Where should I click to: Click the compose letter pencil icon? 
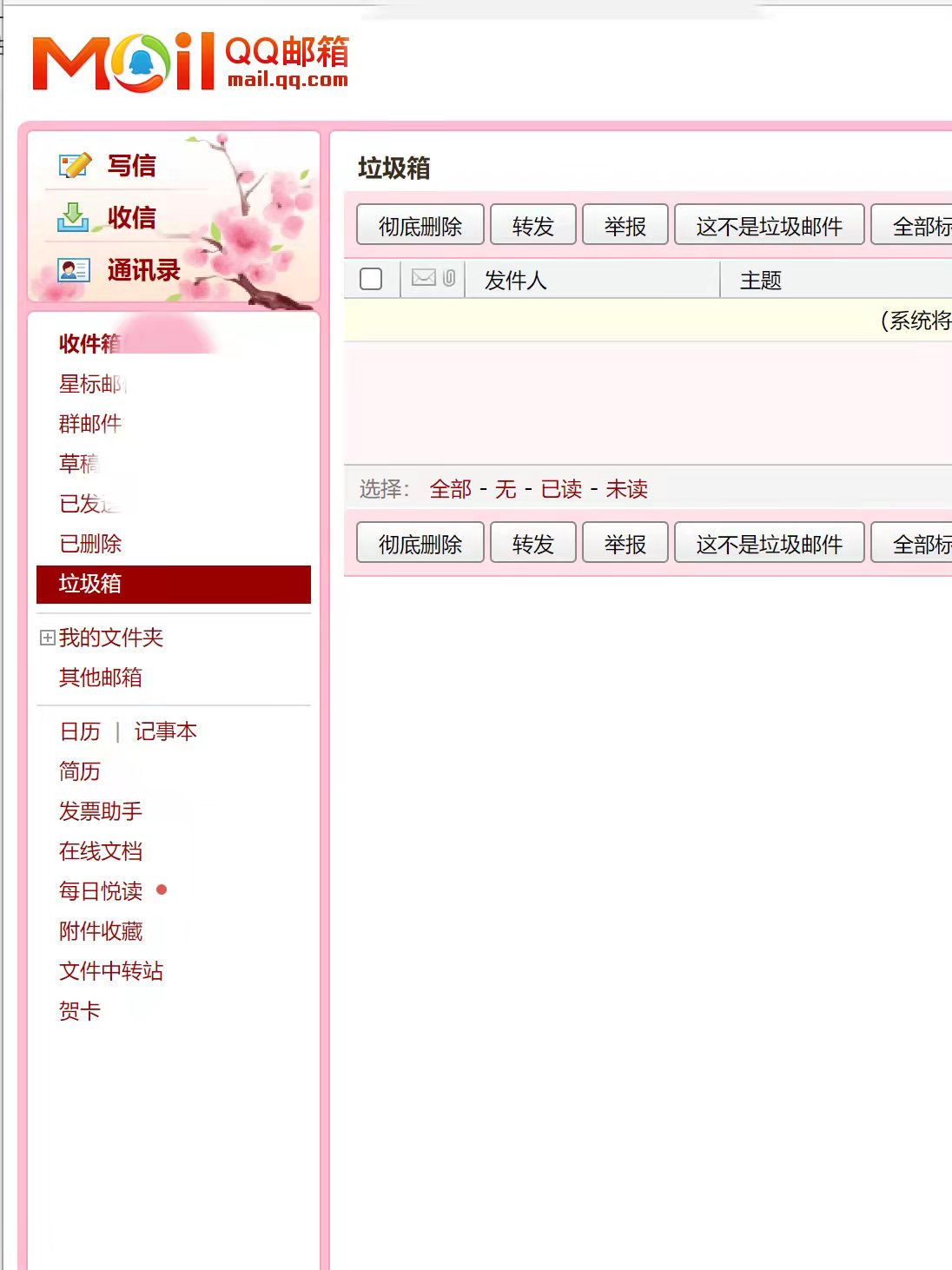click(75, 165)
